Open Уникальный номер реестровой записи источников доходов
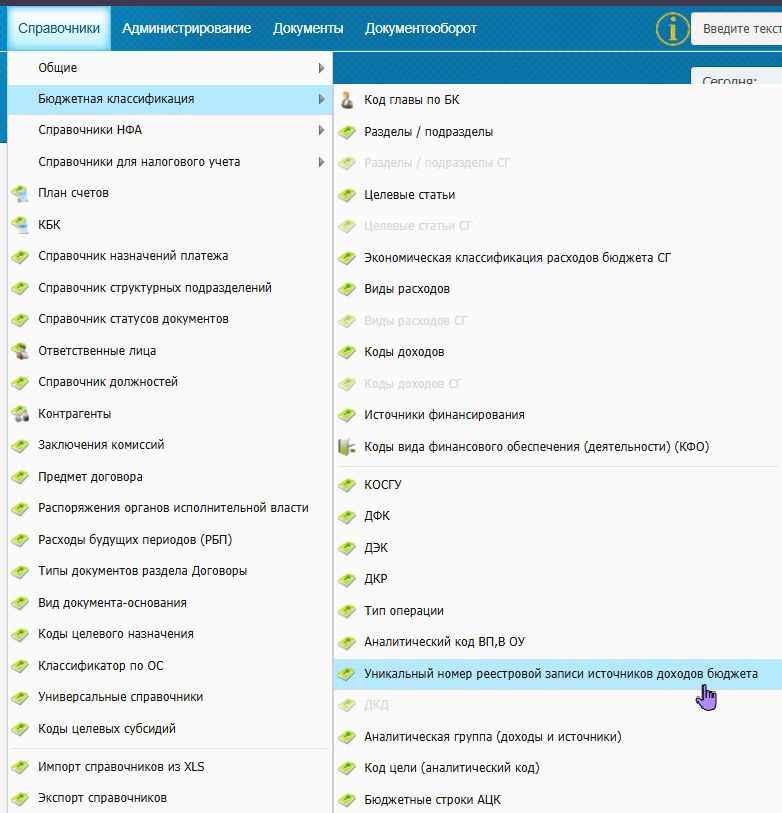 pyautogui.click(x=557, y=674)
